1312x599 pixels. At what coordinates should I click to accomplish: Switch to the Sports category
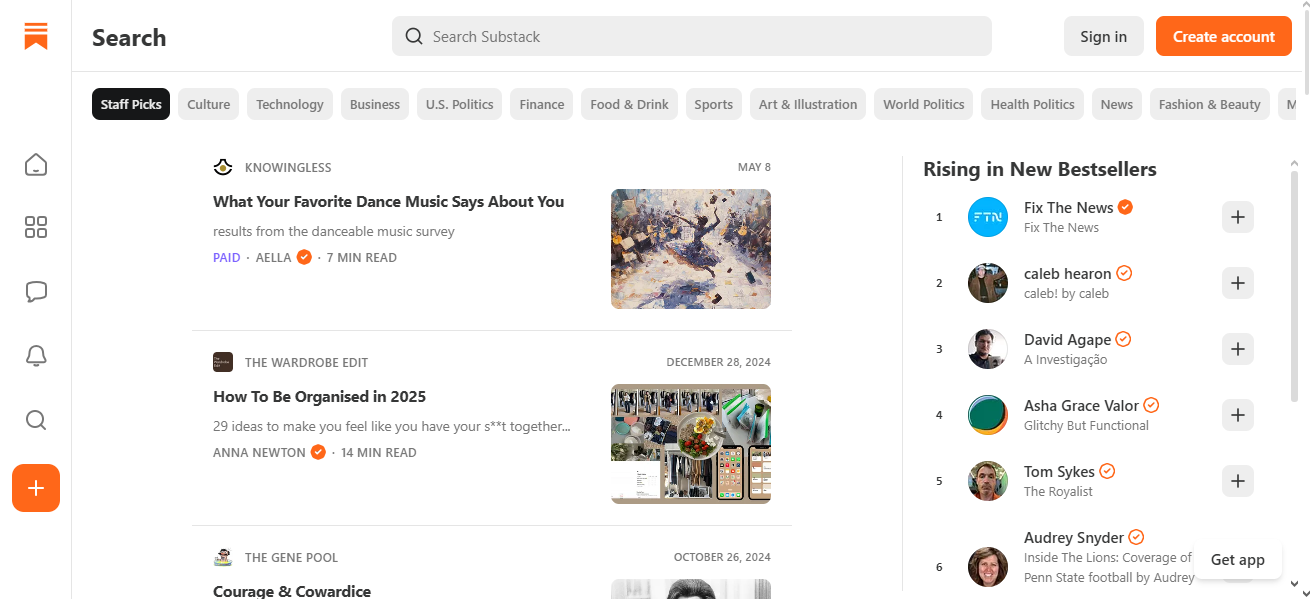click(714, 104)
